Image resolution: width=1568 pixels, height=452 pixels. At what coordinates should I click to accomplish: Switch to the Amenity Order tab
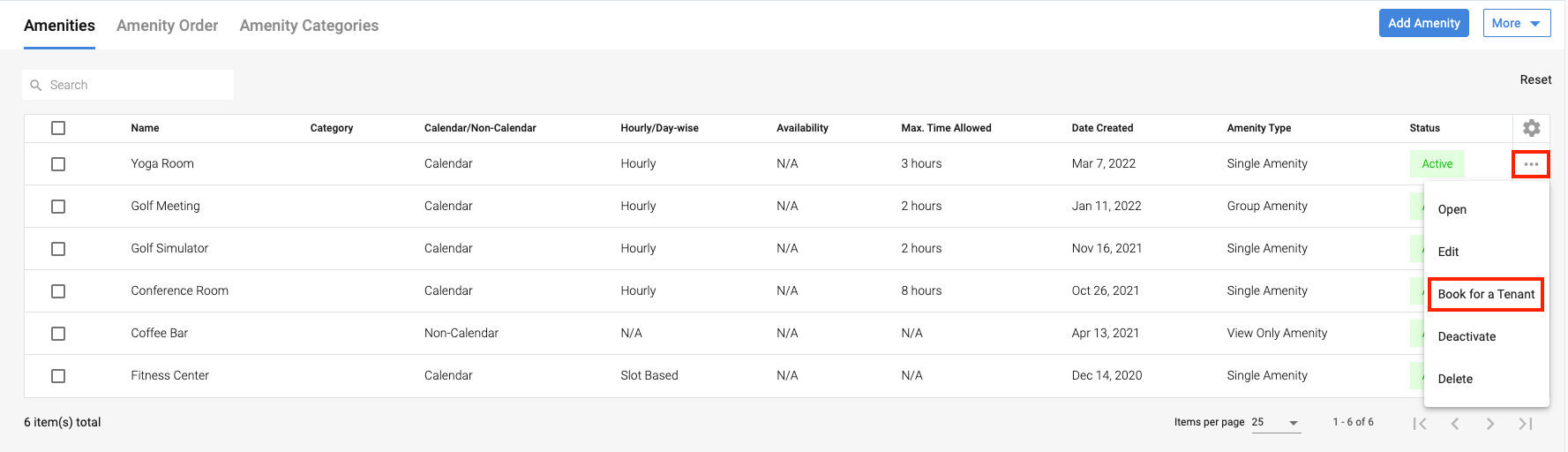coord(167,26)
